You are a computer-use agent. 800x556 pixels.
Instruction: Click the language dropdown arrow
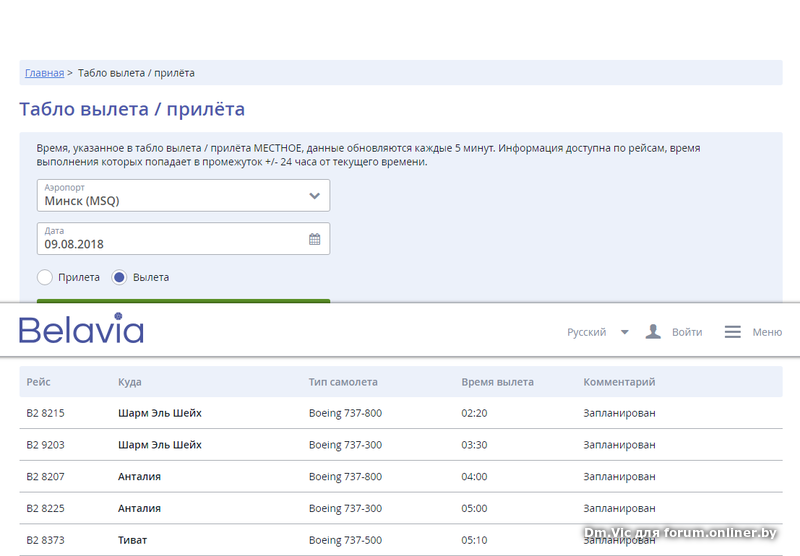coord(624,332)
